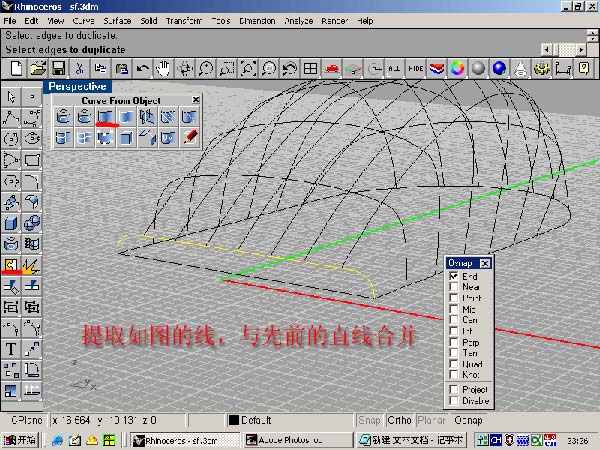600x450 pixels.
Task: Click the Default layer black swatch
Action: (x=233, y=420)
